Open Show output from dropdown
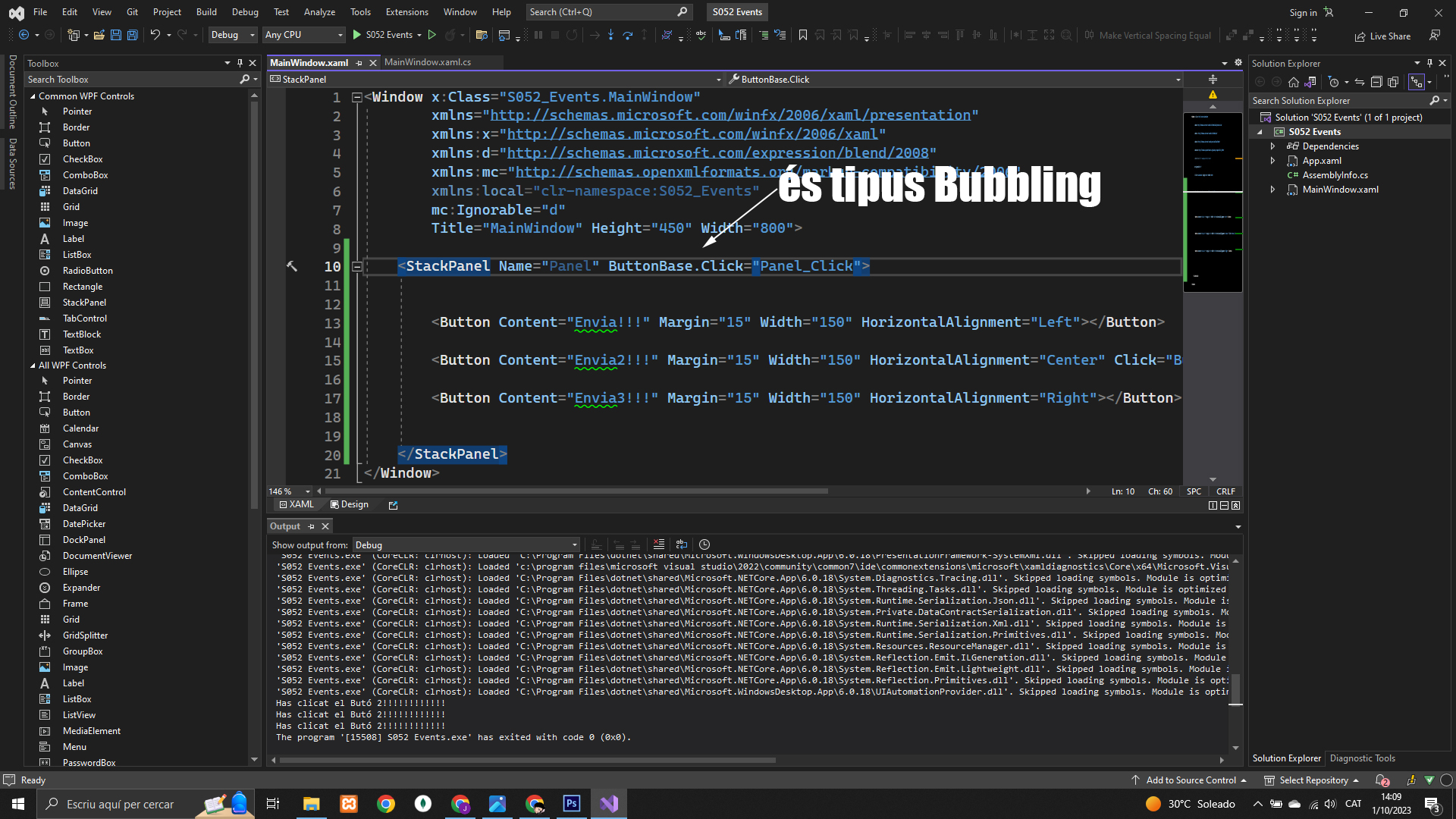This screenshot has height=819, width=1456. (x=466, y=545)
